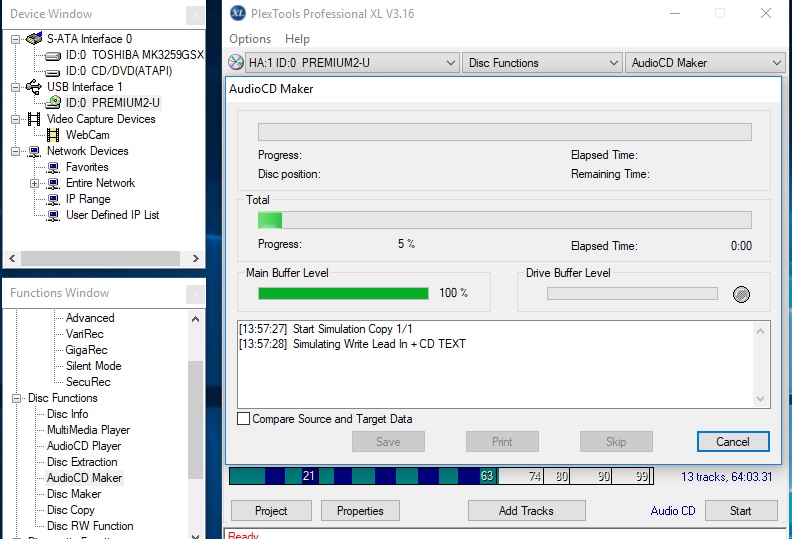Select Disc Maker function

pos(74,494)
